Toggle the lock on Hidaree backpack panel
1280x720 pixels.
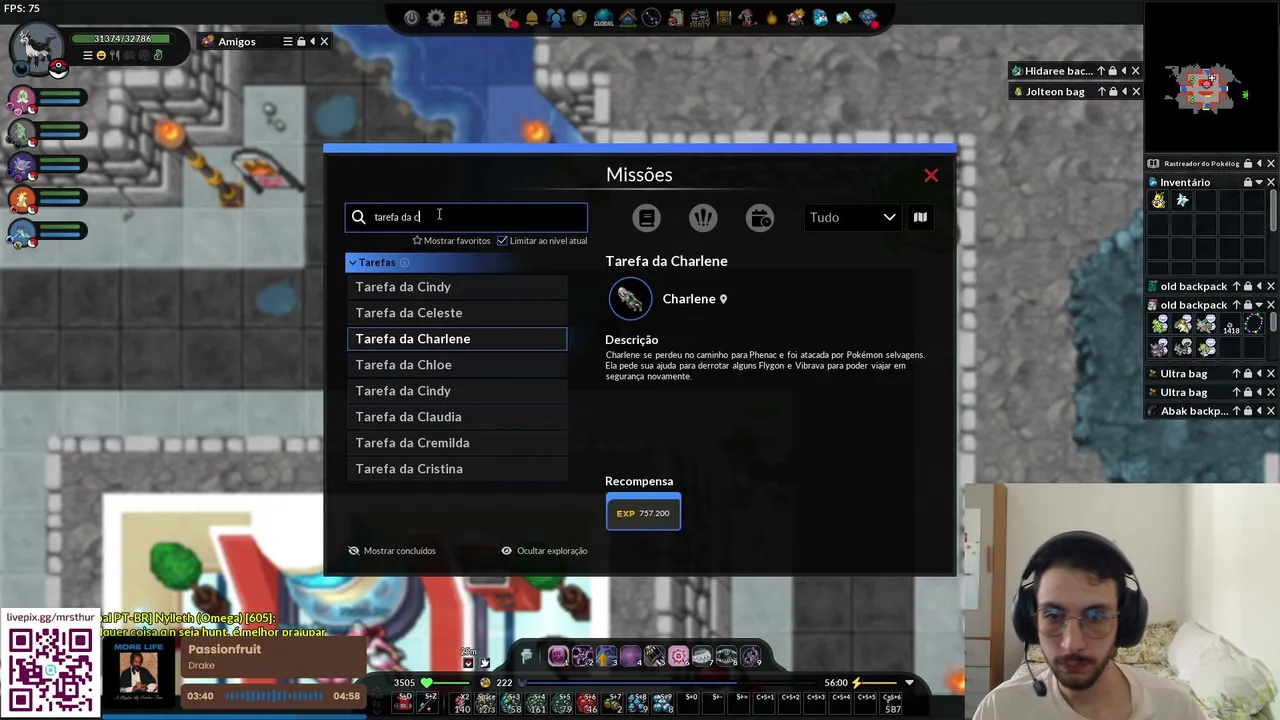click(x=1112, y=71)
